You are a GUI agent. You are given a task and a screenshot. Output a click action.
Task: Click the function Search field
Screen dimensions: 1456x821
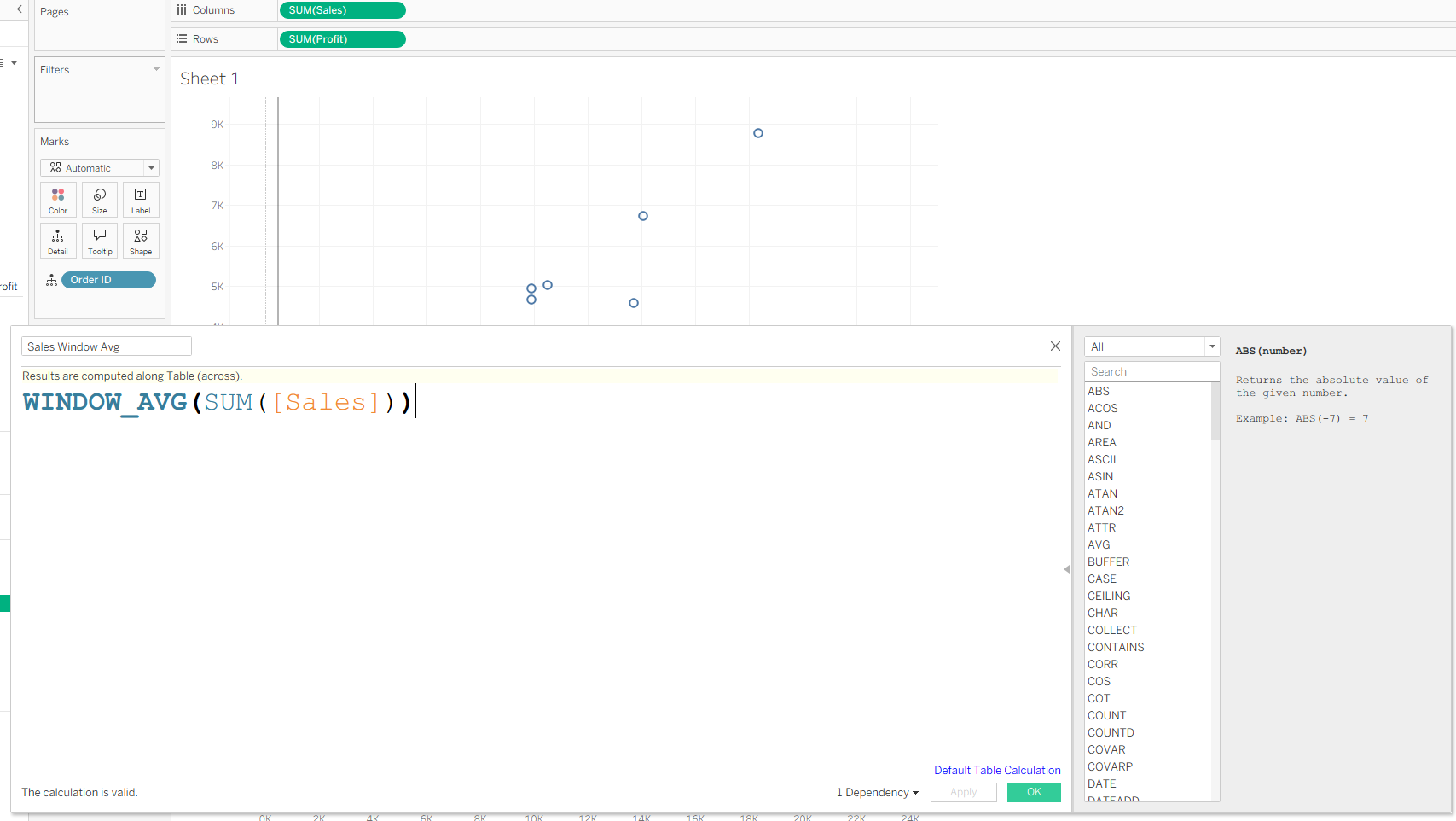[x=1151, y=371]
